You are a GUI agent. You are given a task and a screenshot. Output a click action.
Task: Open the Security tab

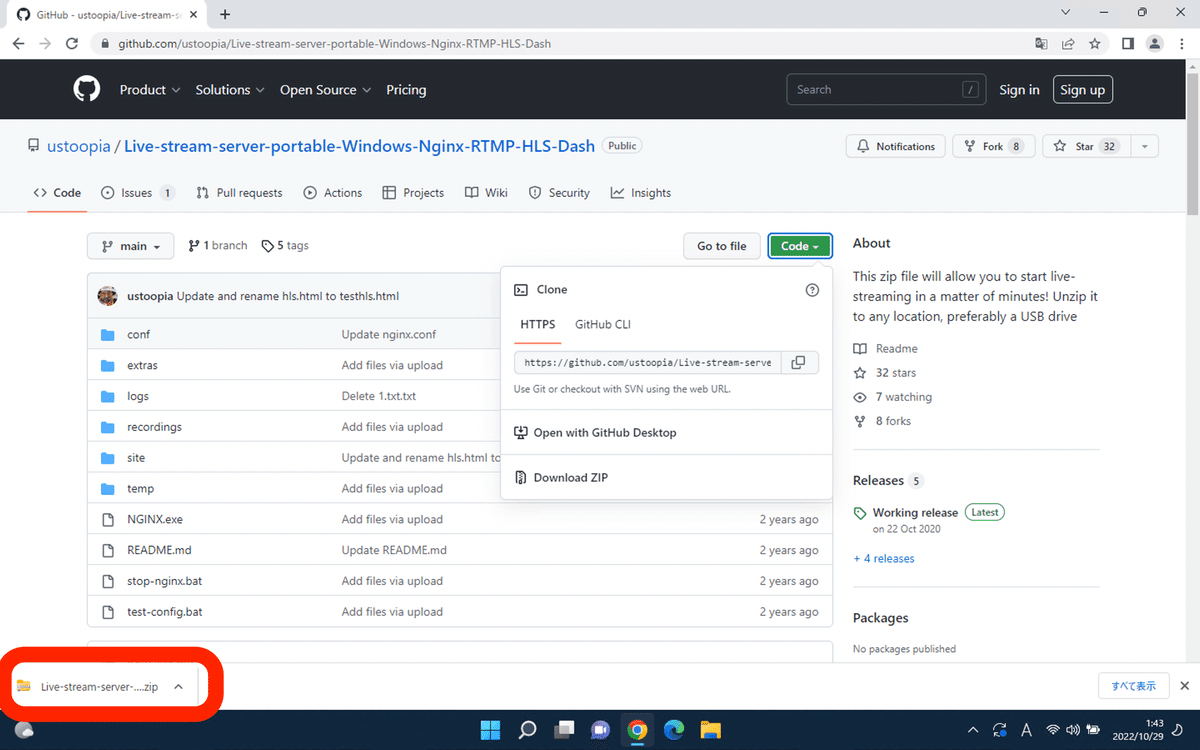tap(559, 193)
